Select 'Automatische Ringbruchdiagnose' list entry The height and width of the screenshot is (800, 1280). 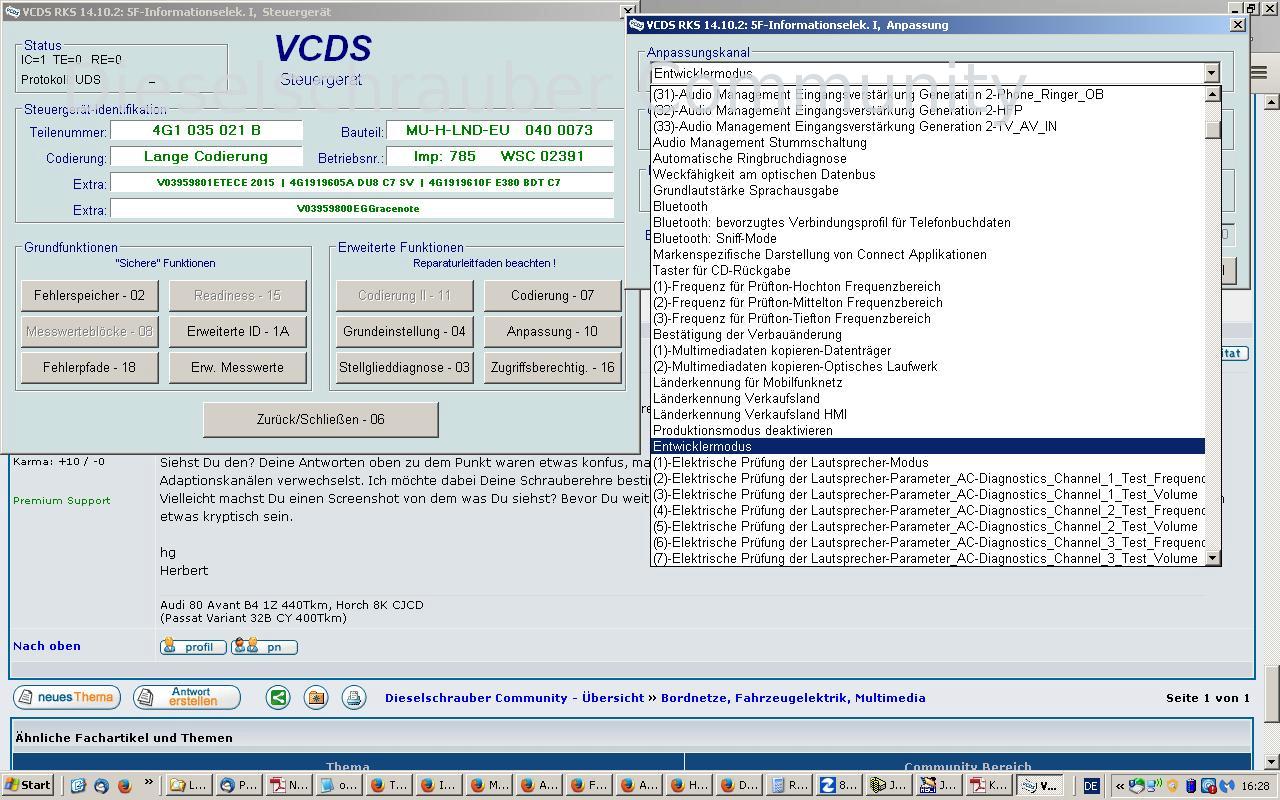(x=928, y=158)
